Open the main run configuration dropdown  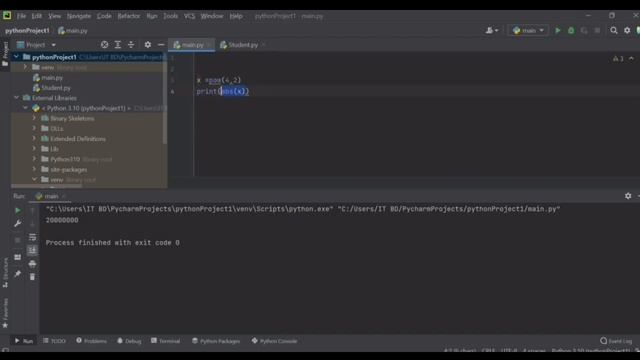pyautogui.click(x=528, y=31)
